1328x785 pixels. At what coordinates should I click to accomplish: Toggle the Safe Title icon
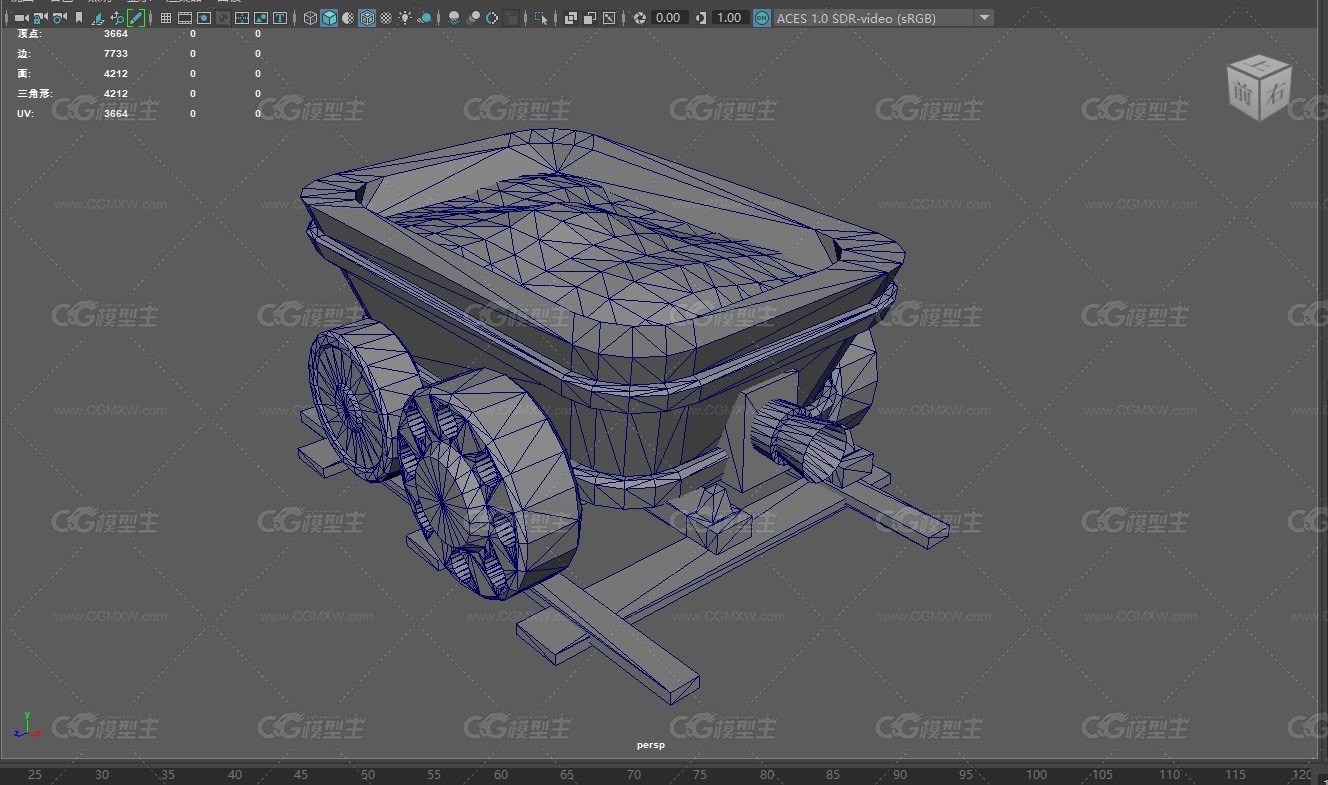point(280,18)
